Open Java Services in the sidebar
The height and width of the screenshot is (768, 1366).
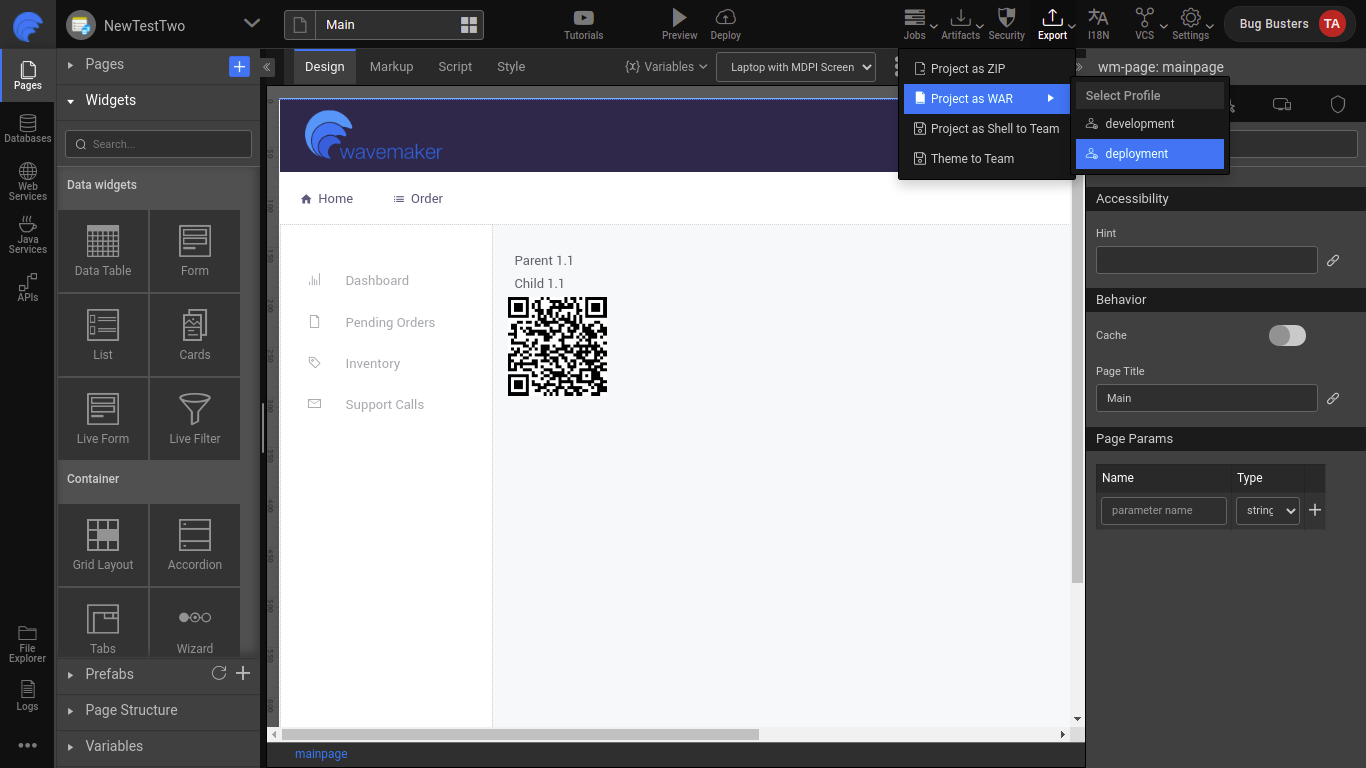coord(27,234)
